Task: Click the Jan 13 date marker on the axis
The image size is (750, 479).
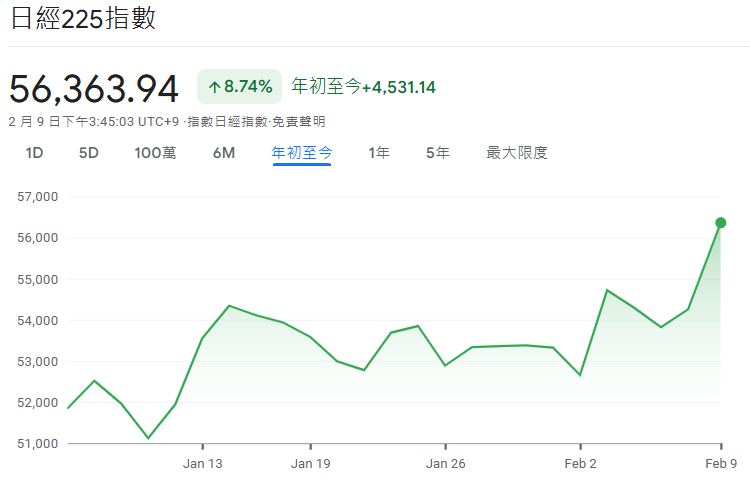Action: [x=202, y=463]
